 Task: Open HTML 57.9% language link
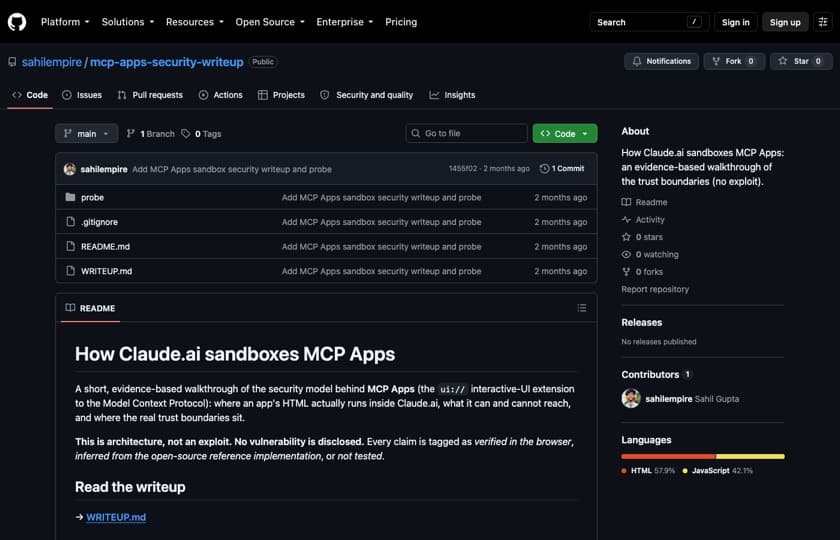click(648, 471)
